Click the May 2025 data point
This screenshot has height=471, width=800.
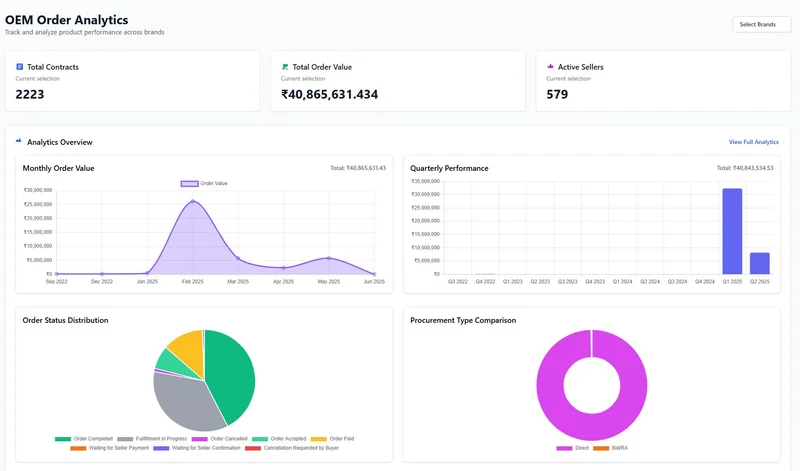point(329,258)
